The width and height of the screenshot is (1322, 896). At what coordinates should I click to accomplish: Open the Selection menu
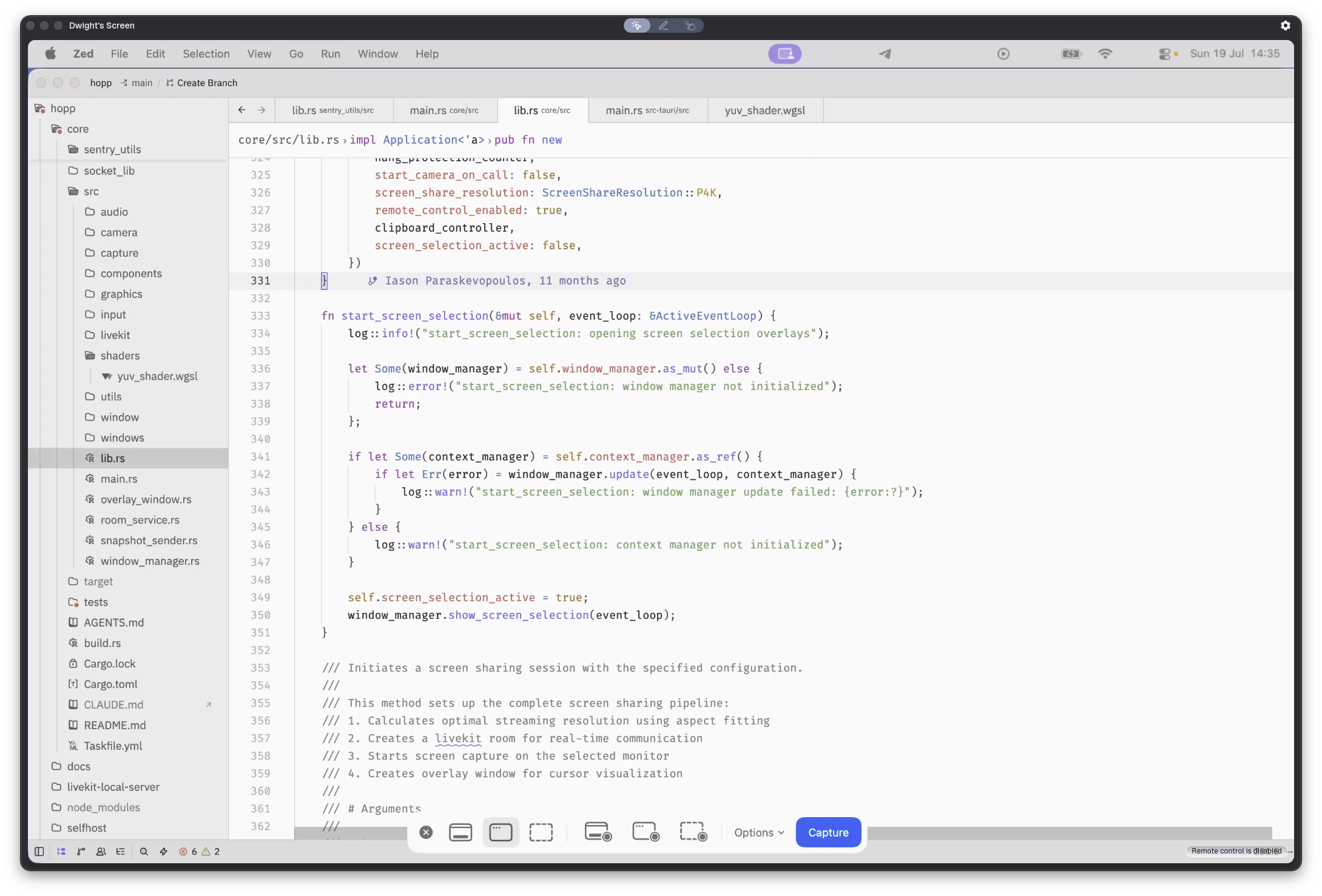[206, 54]
